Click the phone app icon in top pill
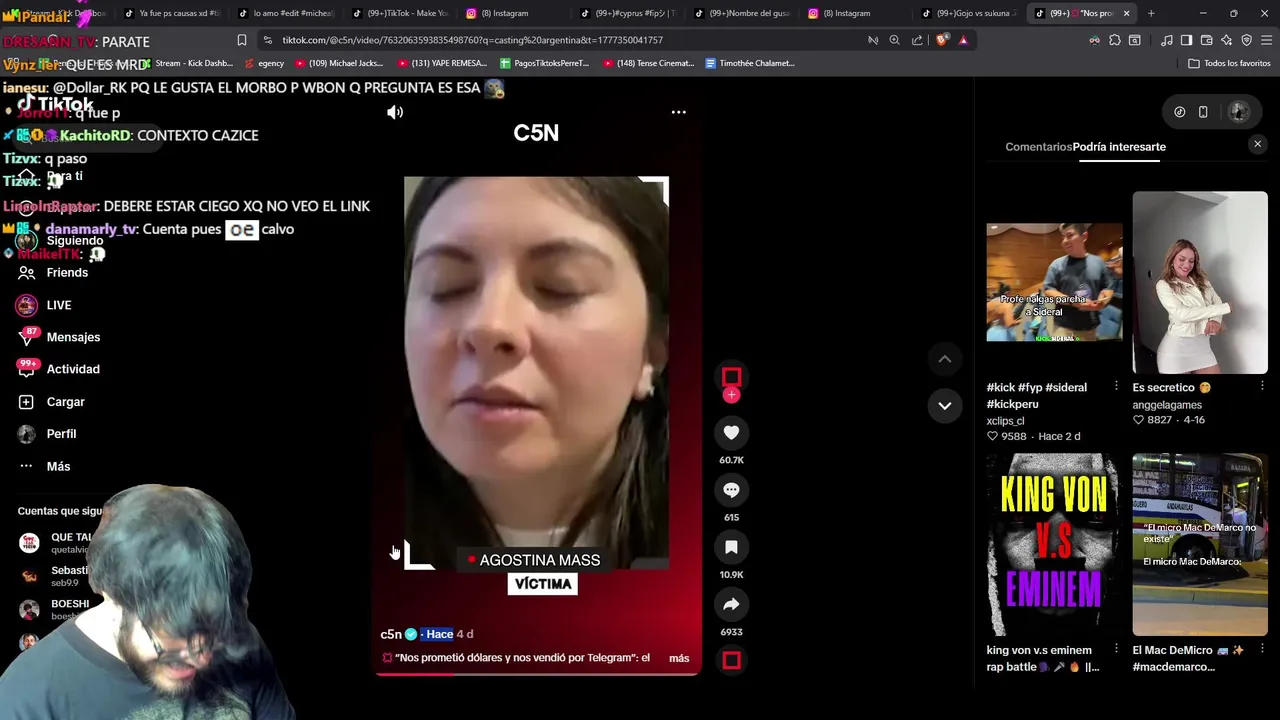The width and height of the screenshot is (1280, 720). click(1203, 112)
